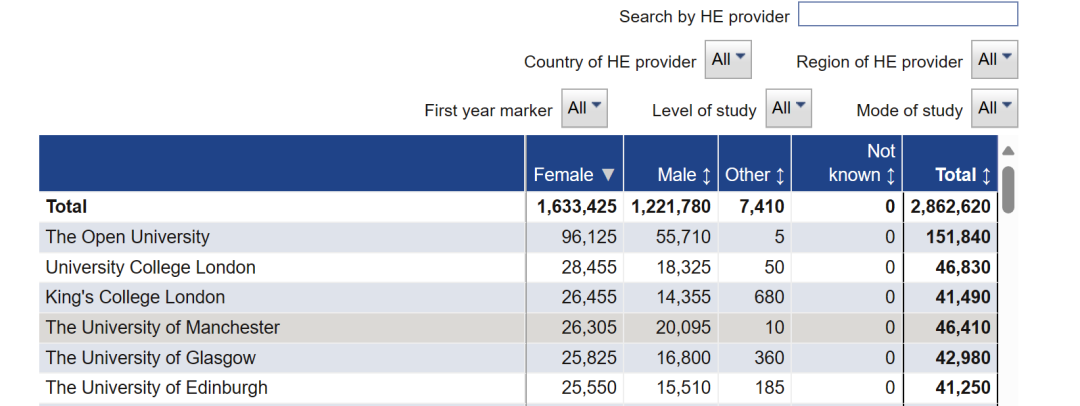Click the scrollbar up arrow
Image resolution: width=1080 pixels, height=406 pixels.
1008,150
